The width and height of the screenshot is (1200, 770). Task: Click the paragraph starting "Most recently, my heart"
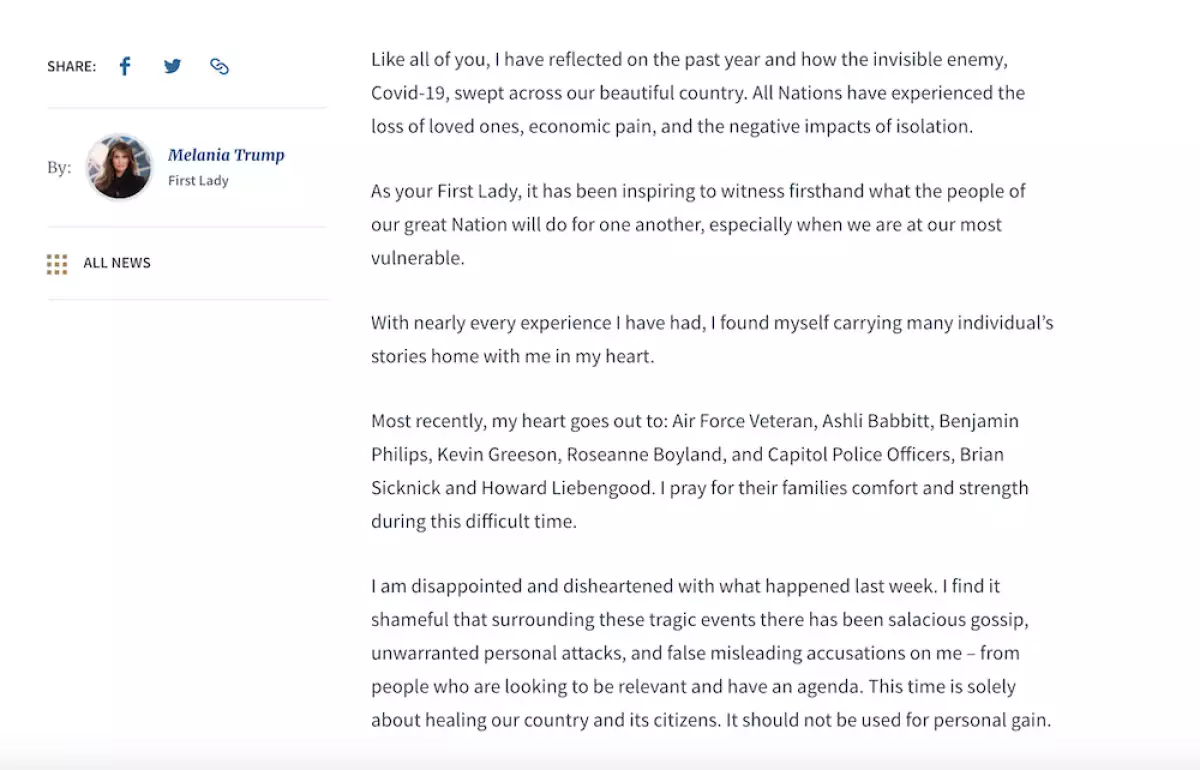(699, 471)
